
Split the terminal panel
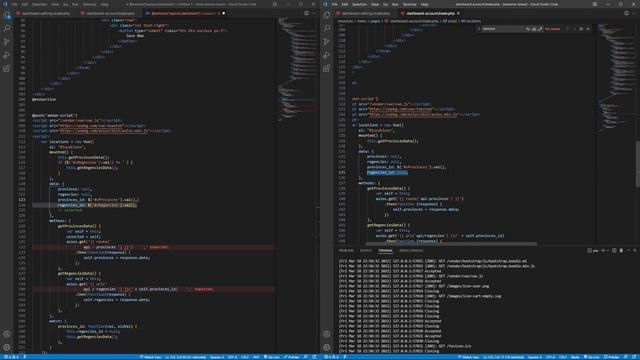(614, 251)
